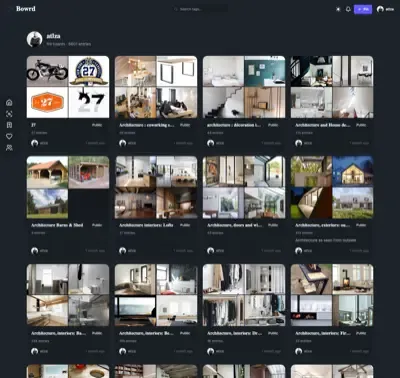Click Public badge on interiors: Lofts board
Image resolution: width=400 pixels, height=378 pixels.
[x=185, y=225]
